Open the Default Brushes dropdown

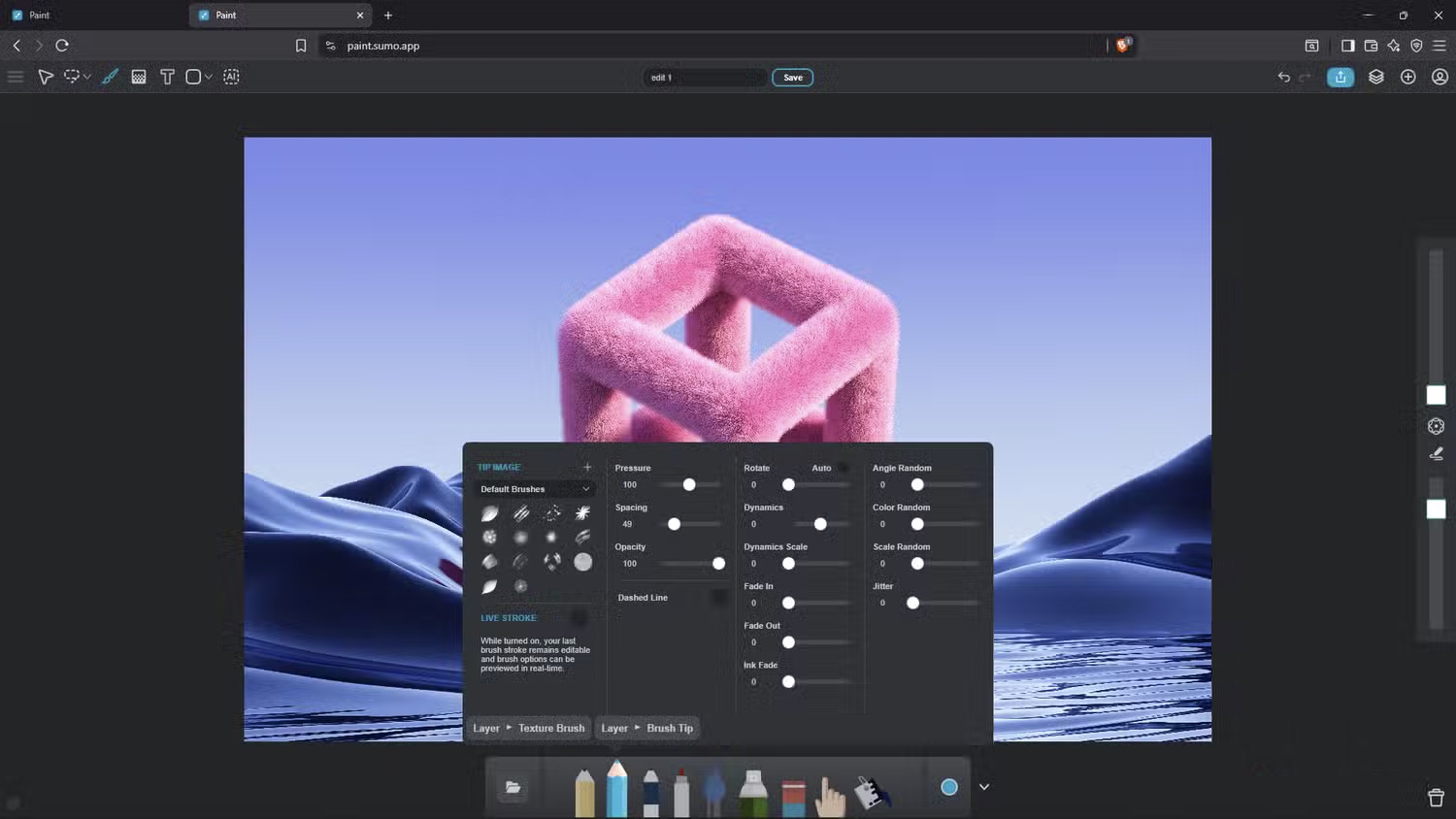(534, 489)
